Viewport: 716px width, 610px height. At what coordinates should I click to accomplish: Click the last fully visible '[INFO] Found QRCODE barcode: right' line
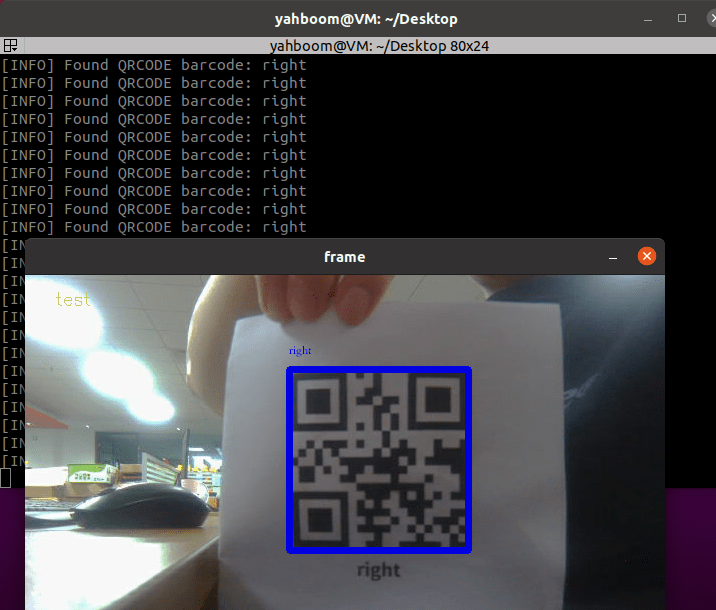(154, 227)
